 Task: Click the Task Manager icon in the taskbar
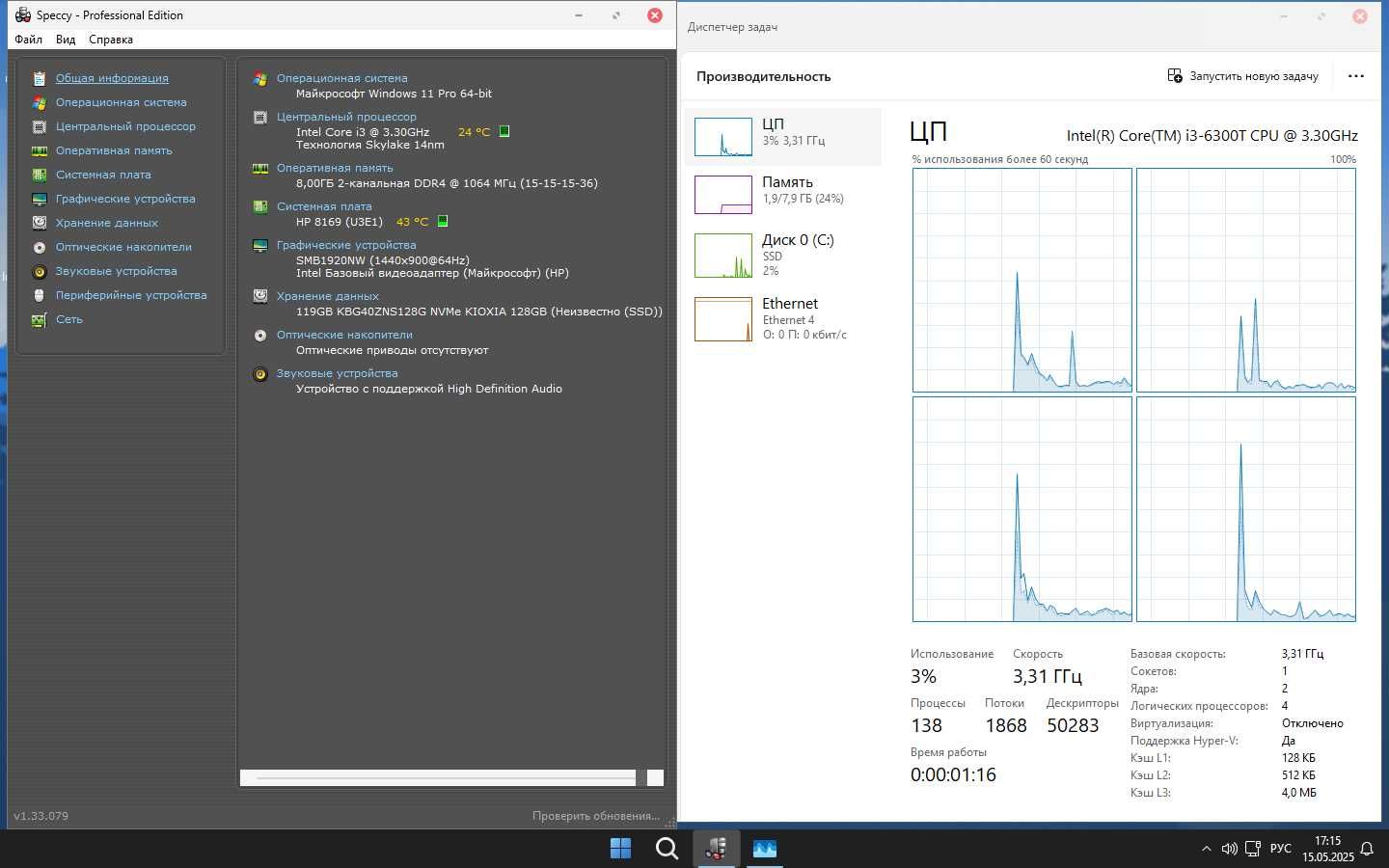pyautogui.click(x=765, y=848)
